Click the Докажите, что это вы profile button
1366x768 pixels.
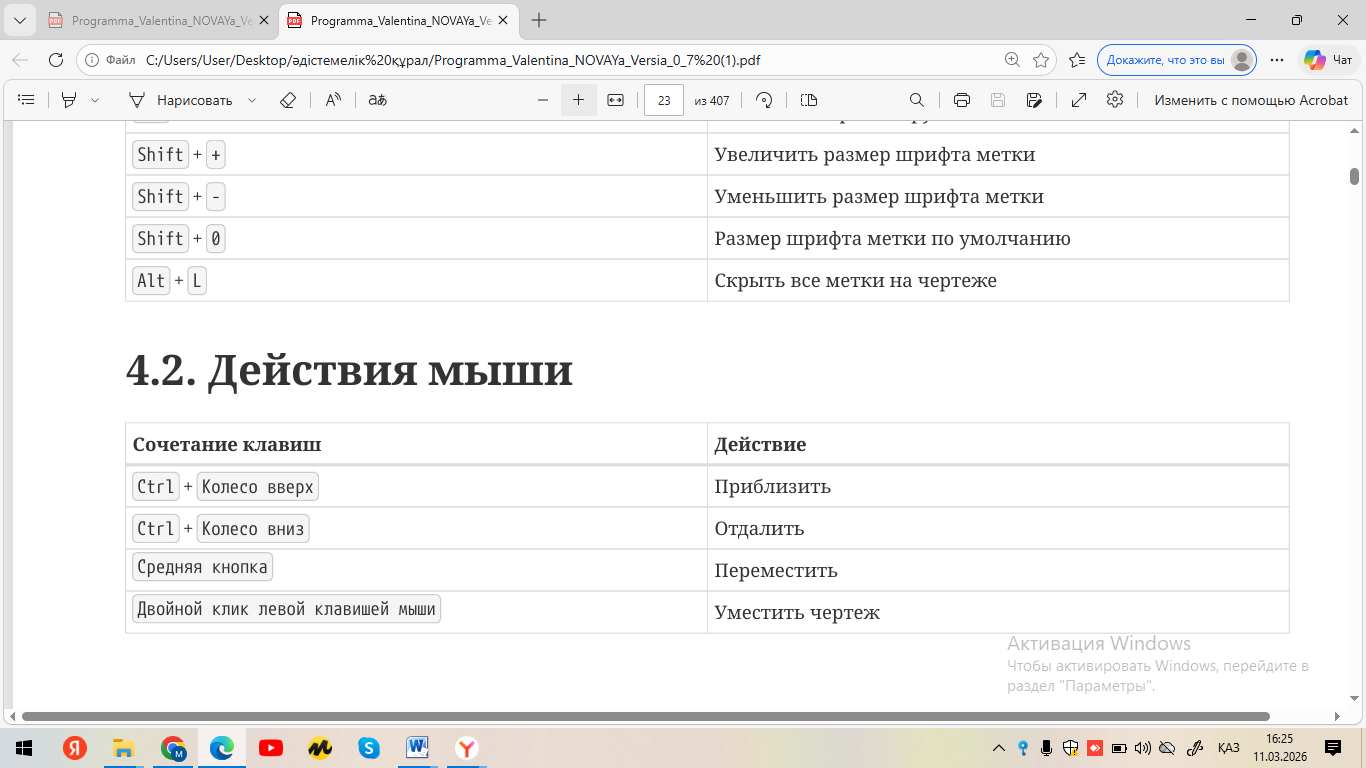[1177, 60]
